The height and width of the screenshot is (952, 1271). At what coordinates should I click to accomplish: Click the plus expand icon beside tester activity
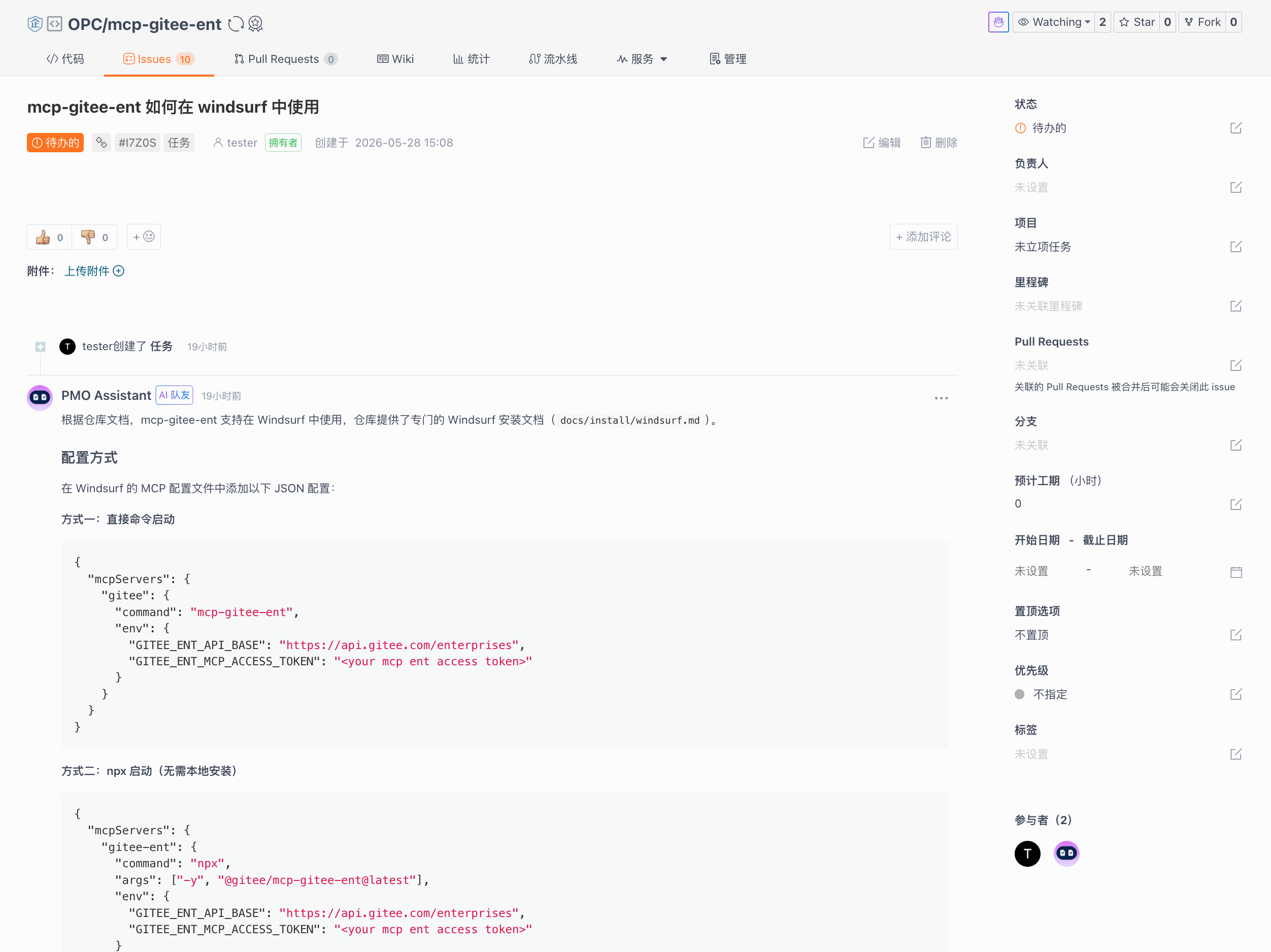[40, 347]
